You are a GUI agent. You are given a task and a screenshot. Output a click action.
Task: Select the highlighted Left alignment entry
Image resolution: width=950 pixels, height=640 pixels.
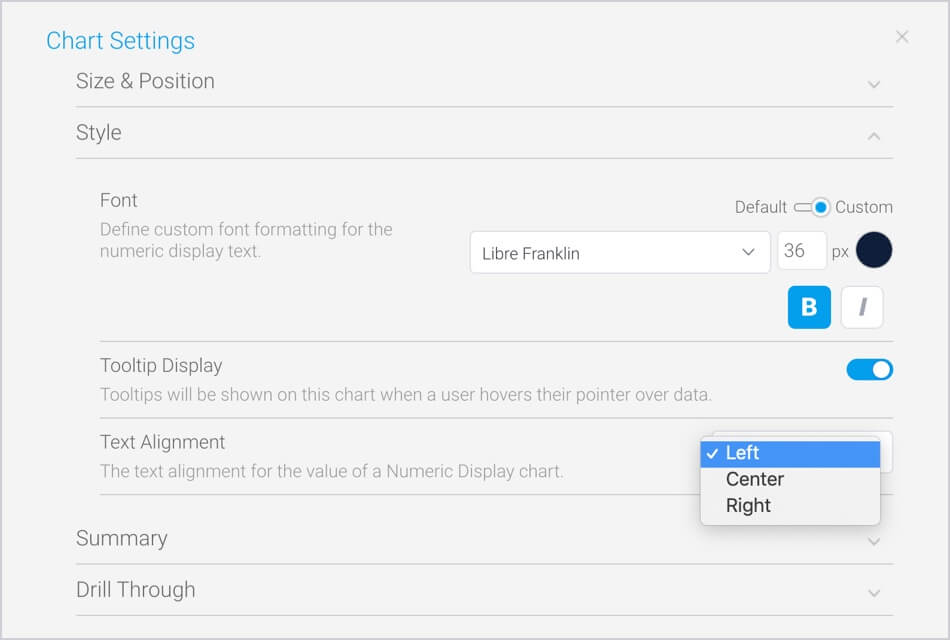click(x=744, y=453)
